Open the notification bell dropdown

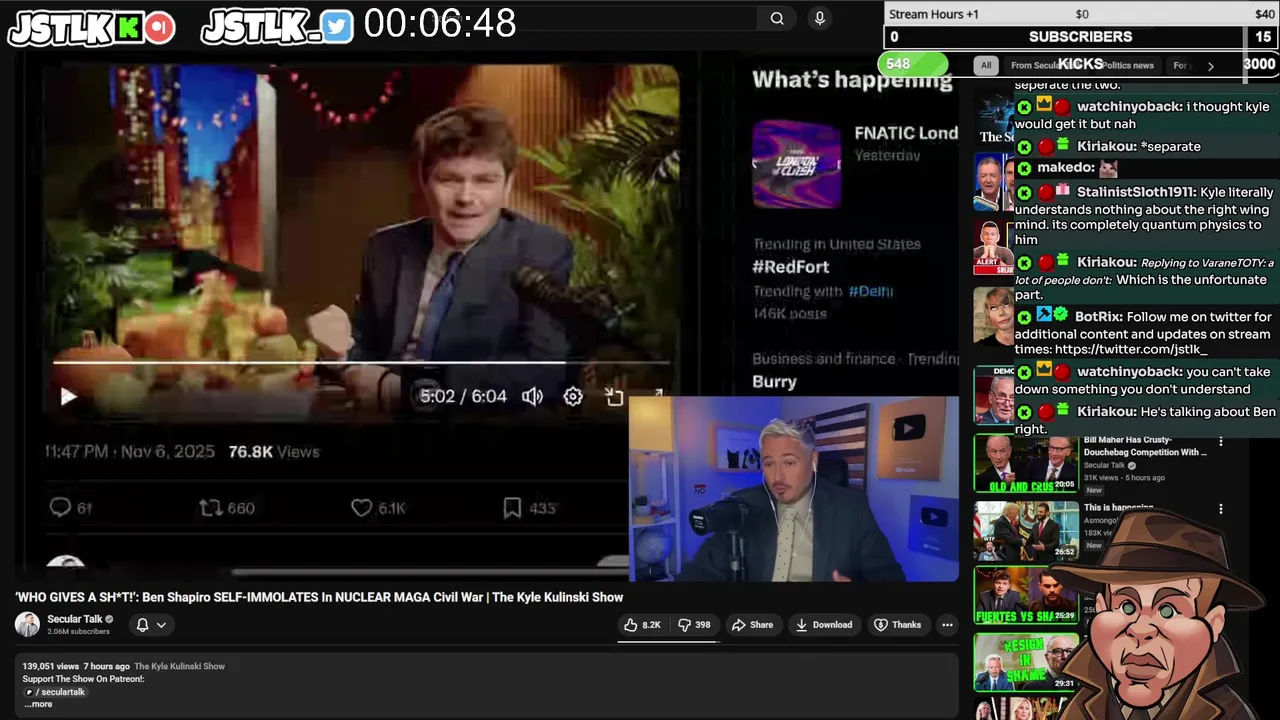[x=151, y=625]
